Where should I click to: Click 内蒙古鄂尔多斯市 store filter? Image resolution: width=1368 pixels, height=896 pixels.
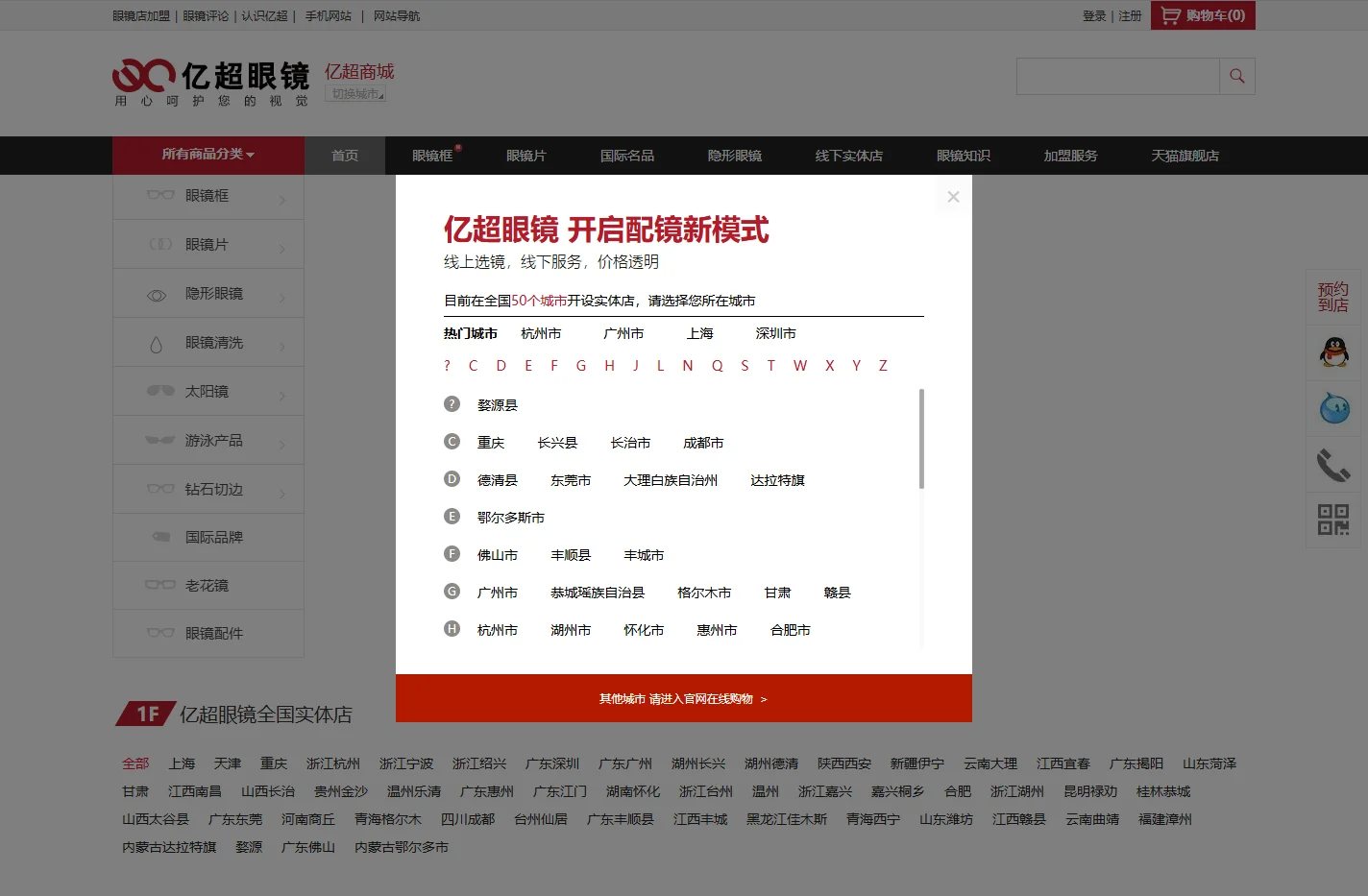(402, 847)
